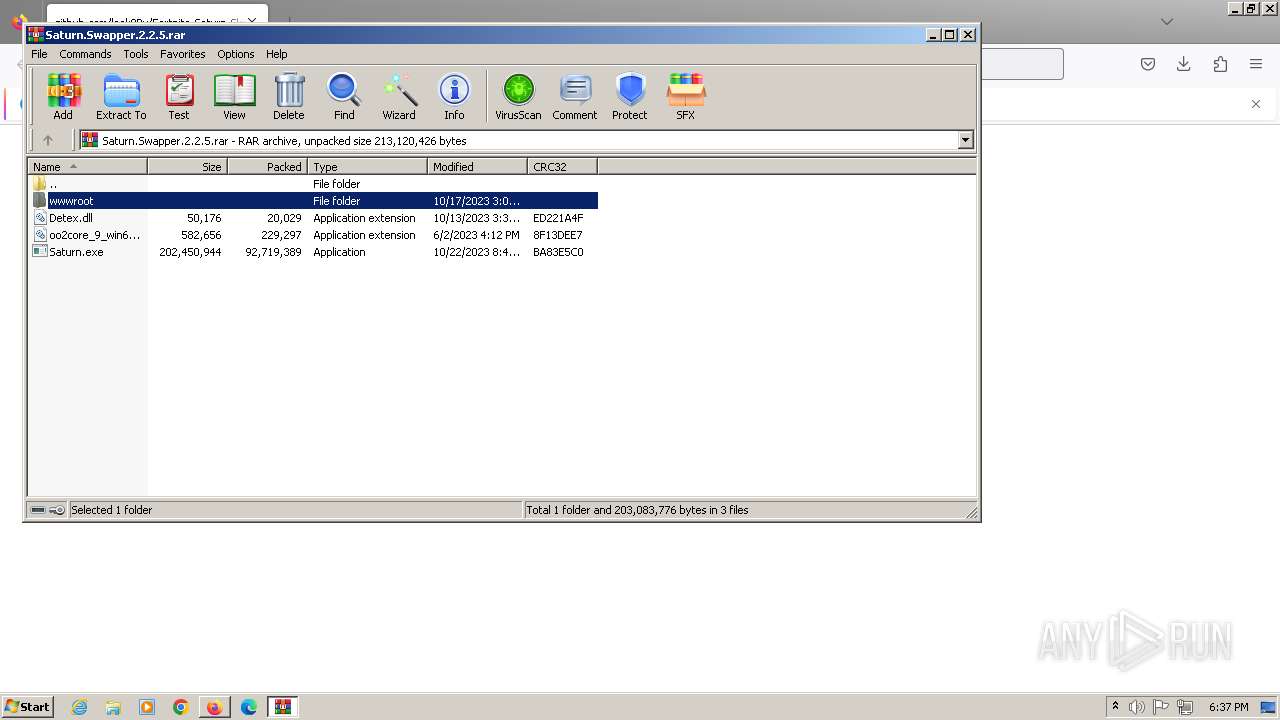Dismiss the Firefox notification bar

tap(1256, 104)
